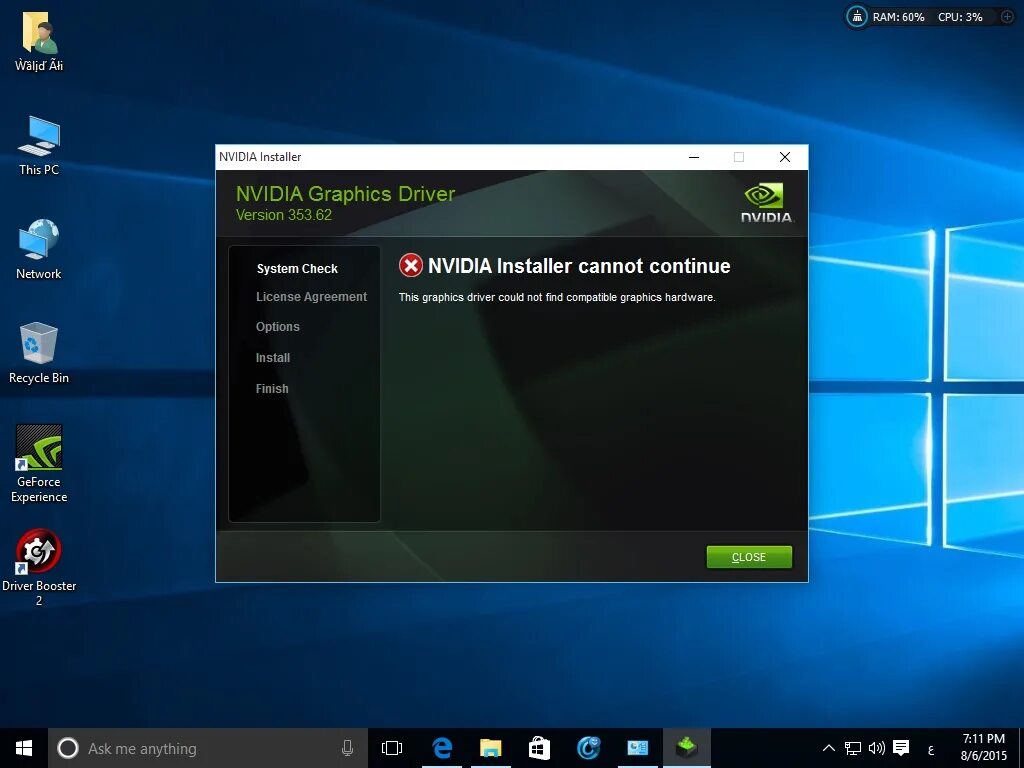1024x768 pixels.
Task: Click the red error X icon
Action: pos(411,266)
